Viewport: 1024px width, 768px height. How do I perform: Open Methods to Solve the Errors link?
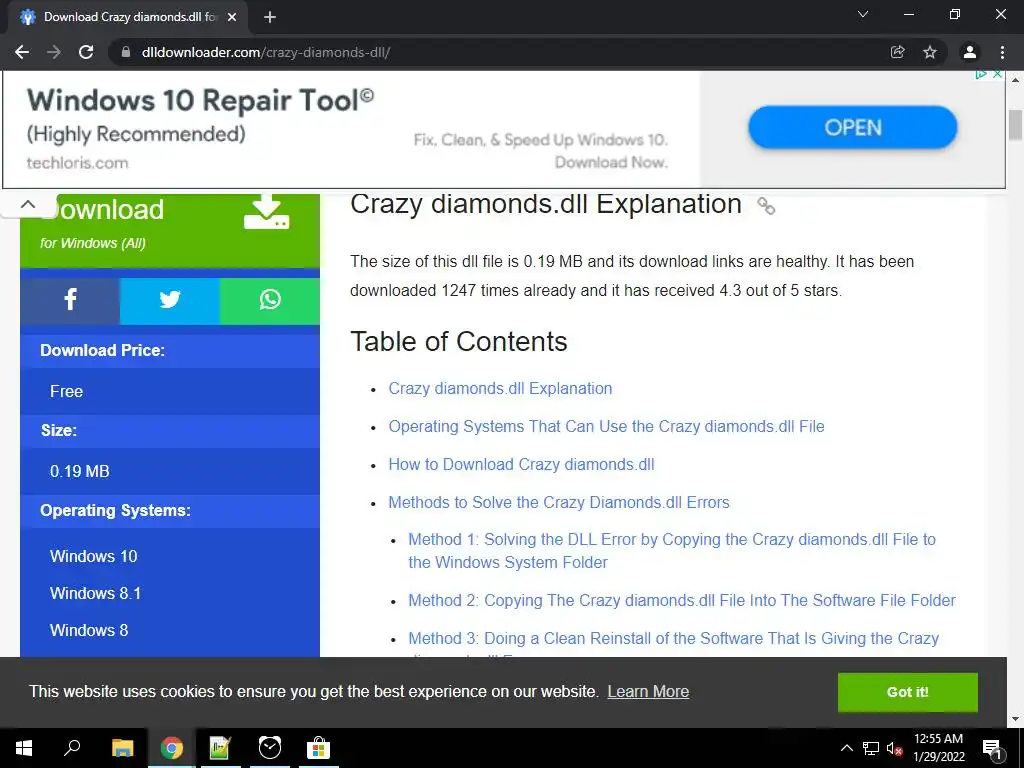point(559,502)
